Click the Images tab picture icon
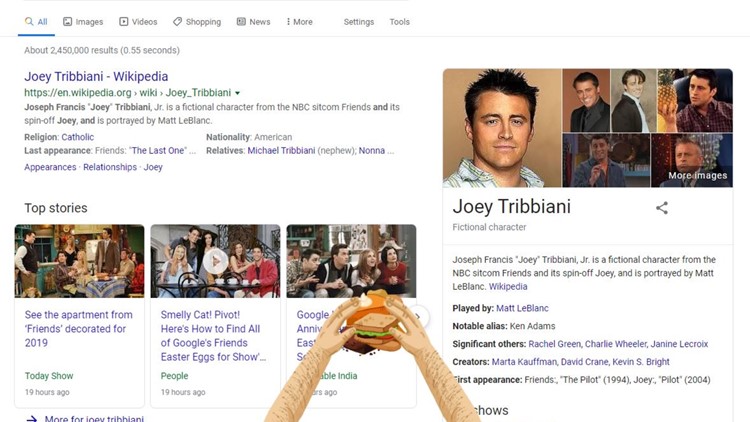Screen dimensions: 750x422 [x=67, y=22]
